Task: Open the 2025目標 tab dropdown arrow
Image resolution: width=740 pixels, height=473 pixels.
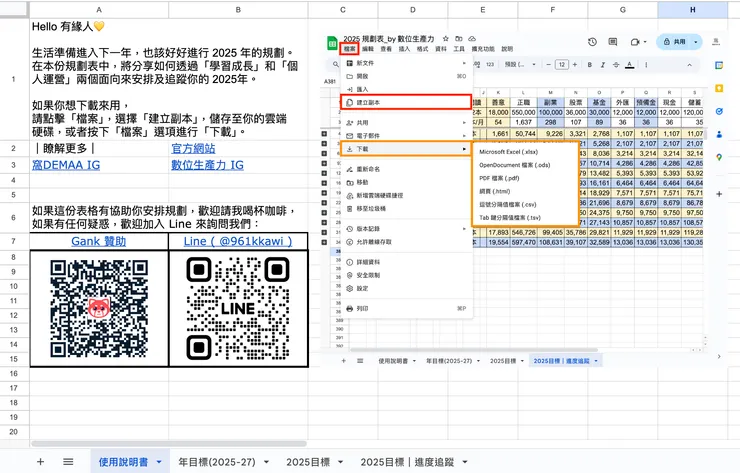Action: [340, 462]
